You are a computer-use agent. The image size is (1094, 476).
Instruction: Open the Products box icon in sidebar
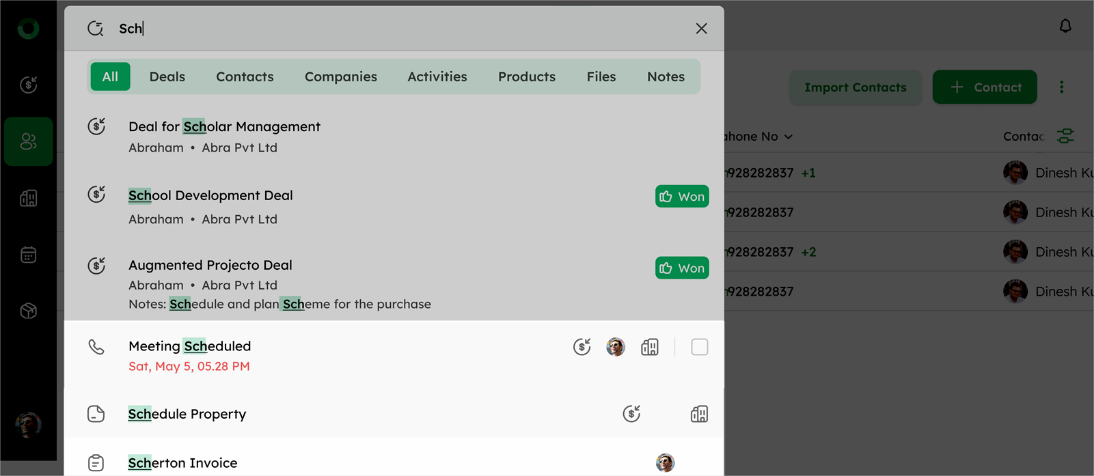click(x=28, y=312)
